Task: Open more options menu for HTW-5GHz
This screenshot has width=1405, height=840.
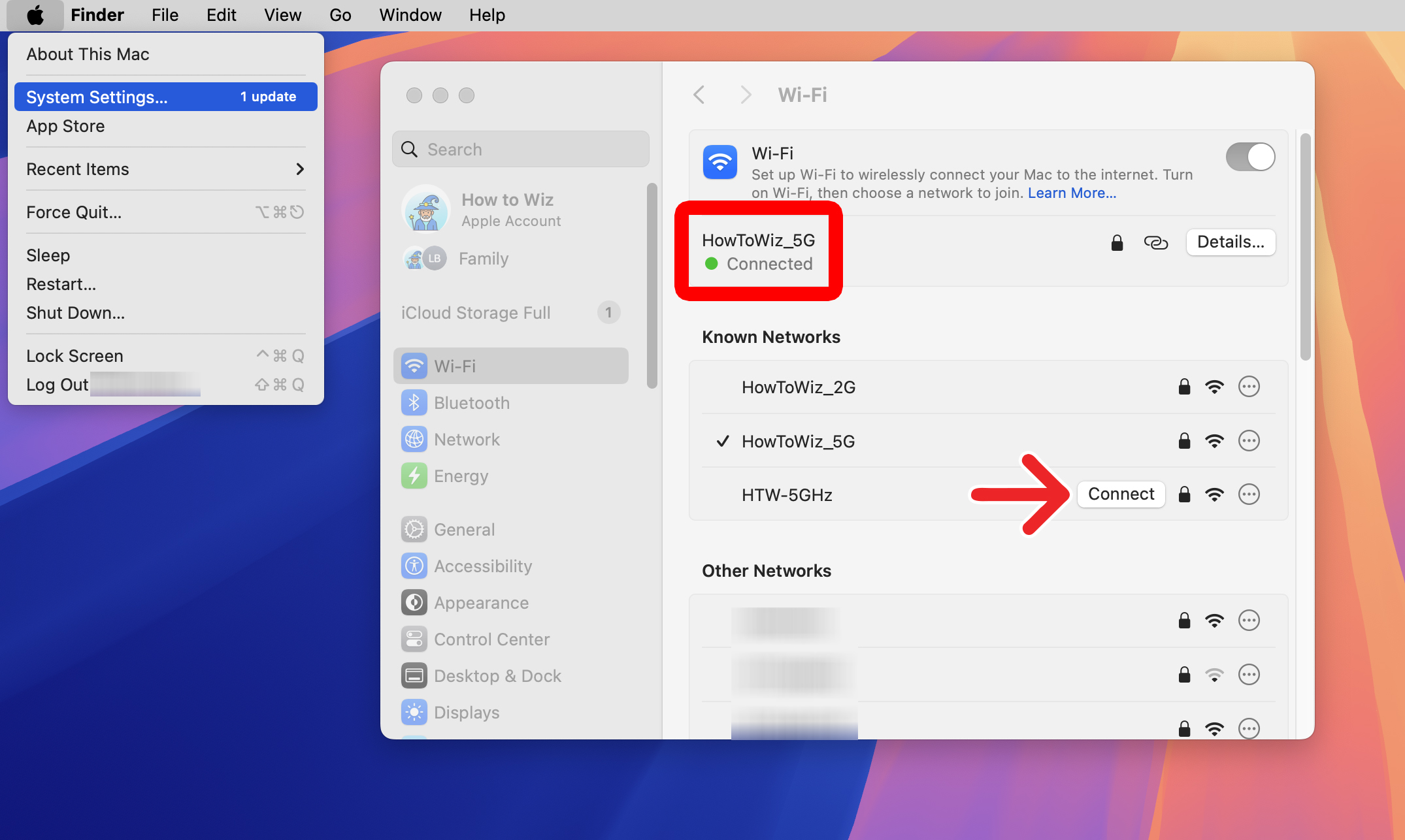Action: pyautogui.click(x=1249, y=494)
